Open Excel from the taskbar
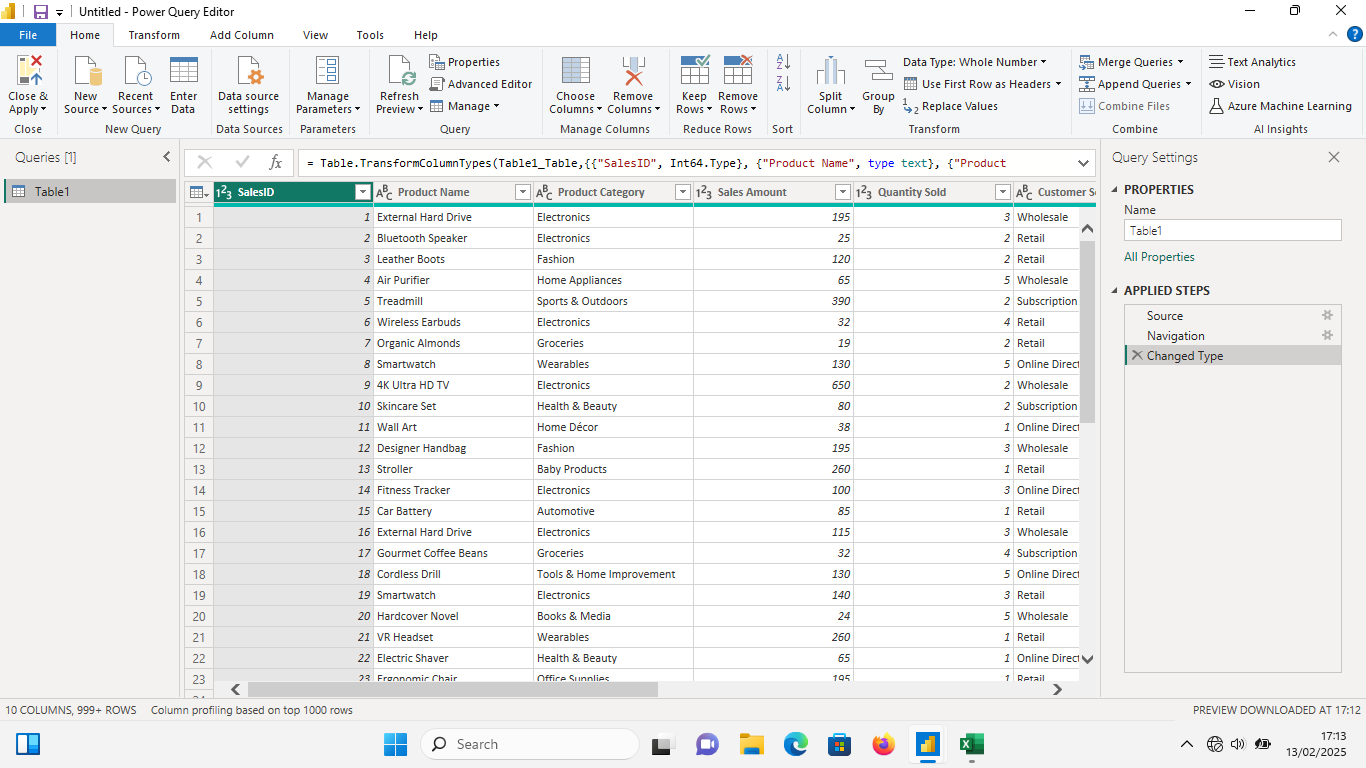This screenshot has width=1366, height=768. [971, 744]
